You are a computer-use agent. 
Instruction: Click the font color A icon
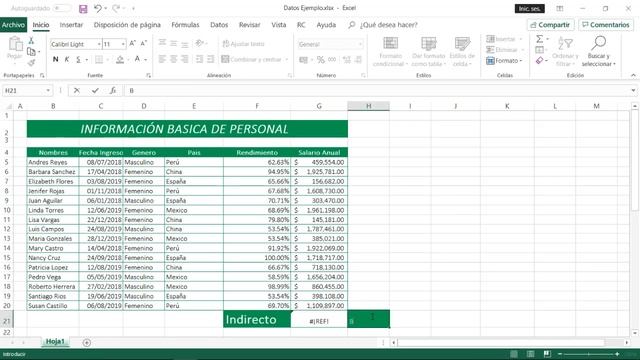click(x=138, y=60)
